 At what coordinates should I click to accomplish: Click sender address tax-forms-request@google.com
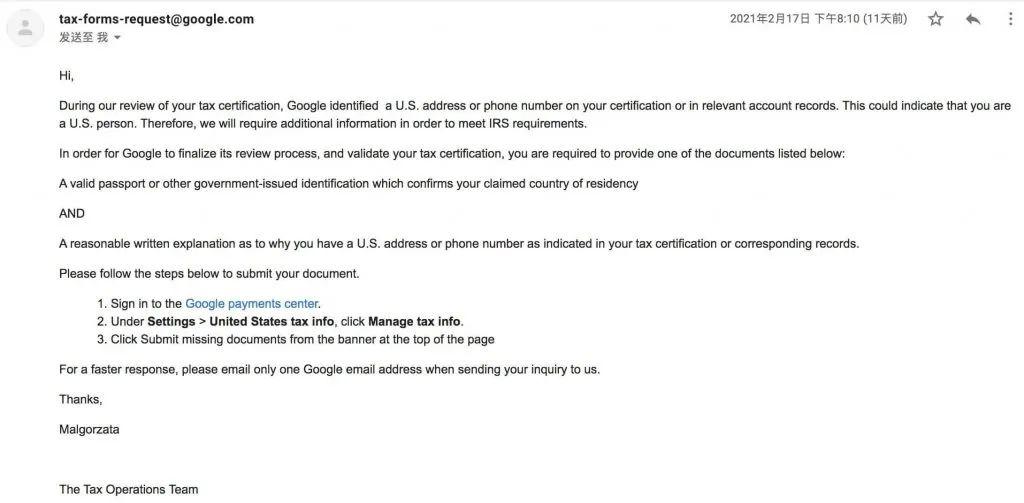pyautogui.click(x=157, y=19)
